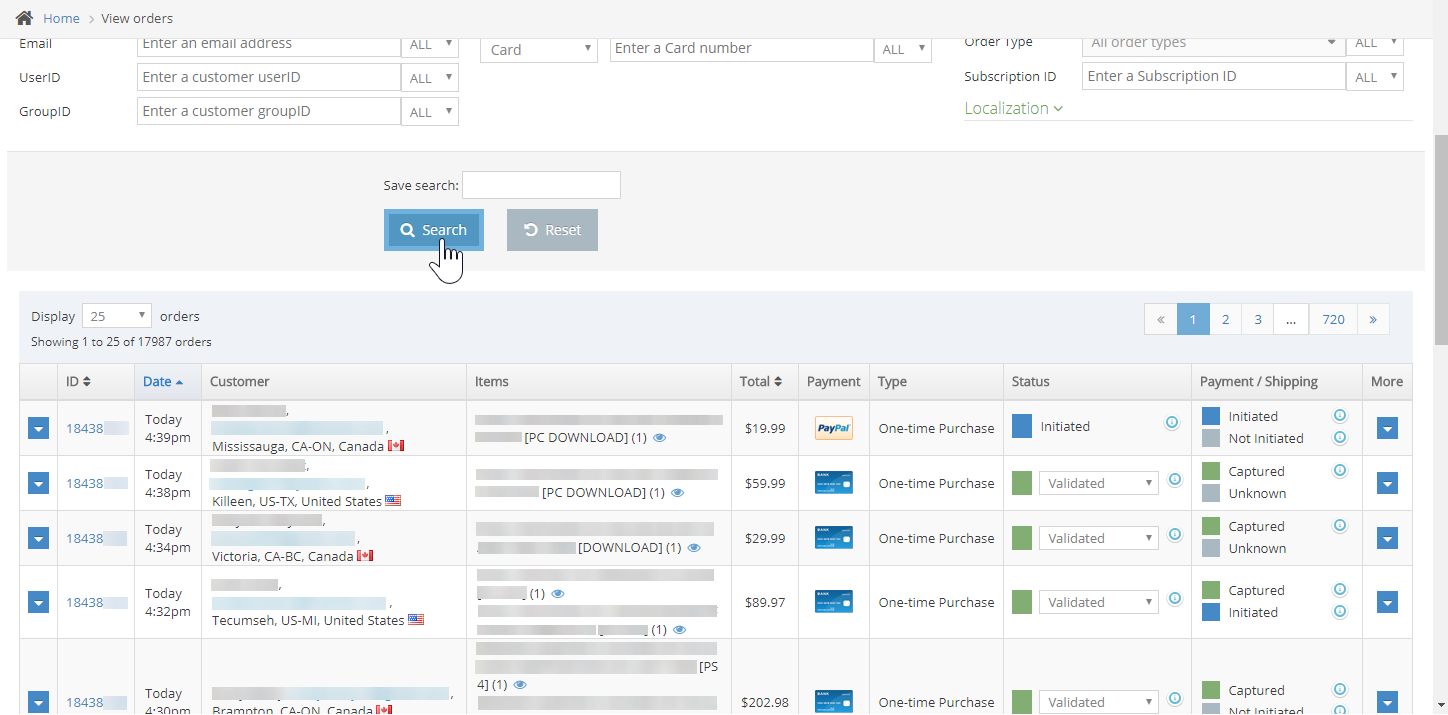The height and width of the screenshot is (715, 1448).
Task: Go to page 2 of orders
Action: (x=1225, y=319)
